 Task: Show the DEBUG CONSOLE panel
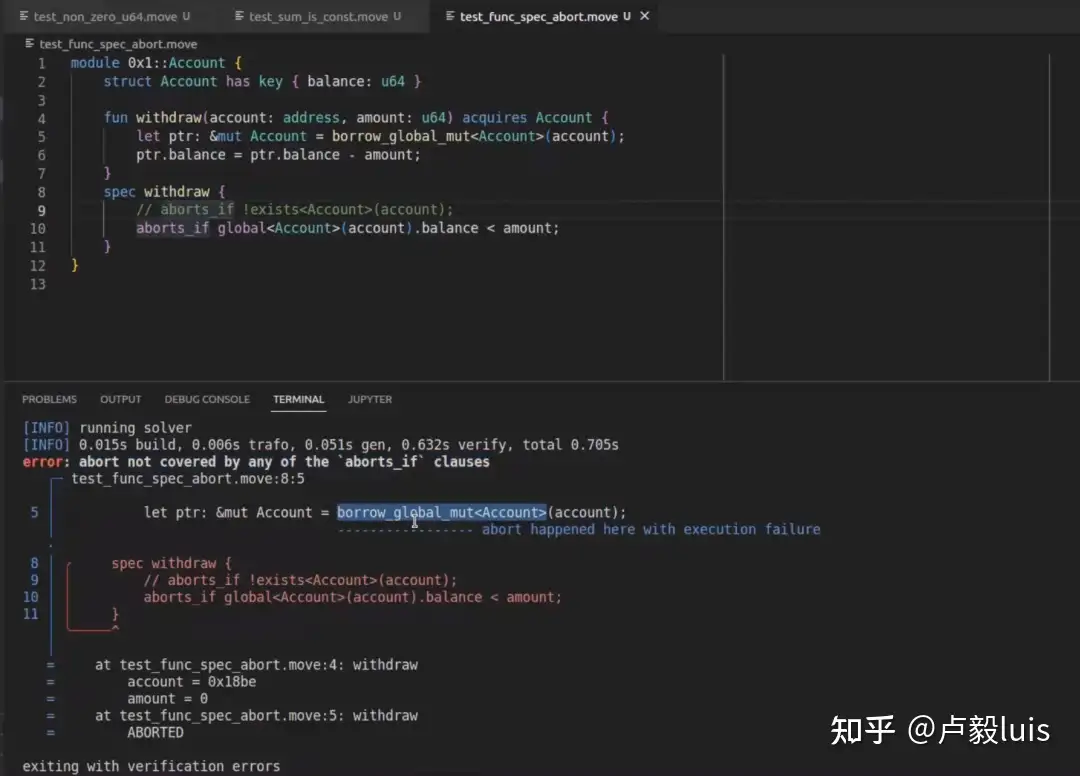(x=207, y=399)
